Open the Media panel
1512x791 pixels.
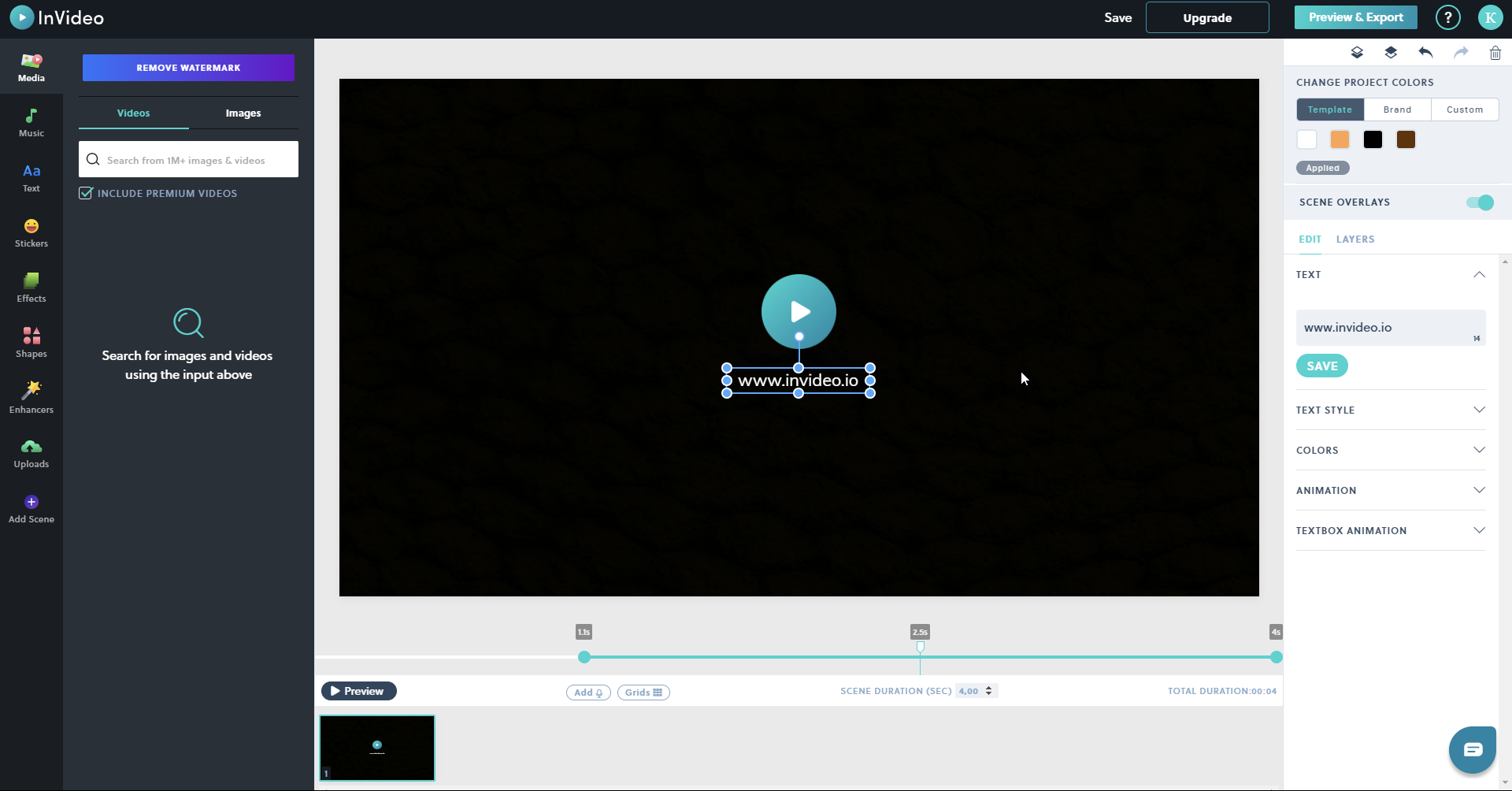(x=31, y=67)
